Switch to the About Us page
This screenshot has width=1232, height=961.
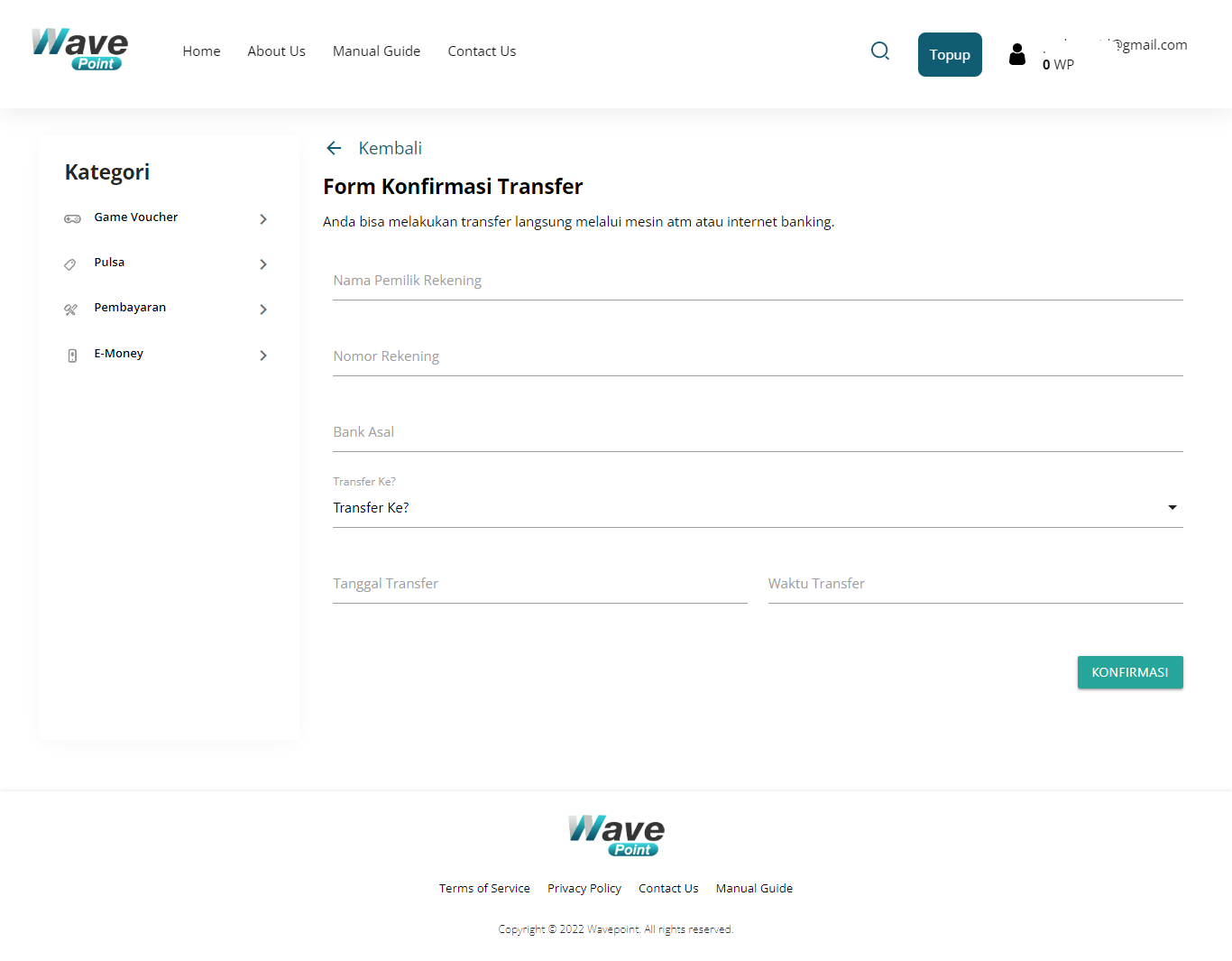click(x=276, y=51)
